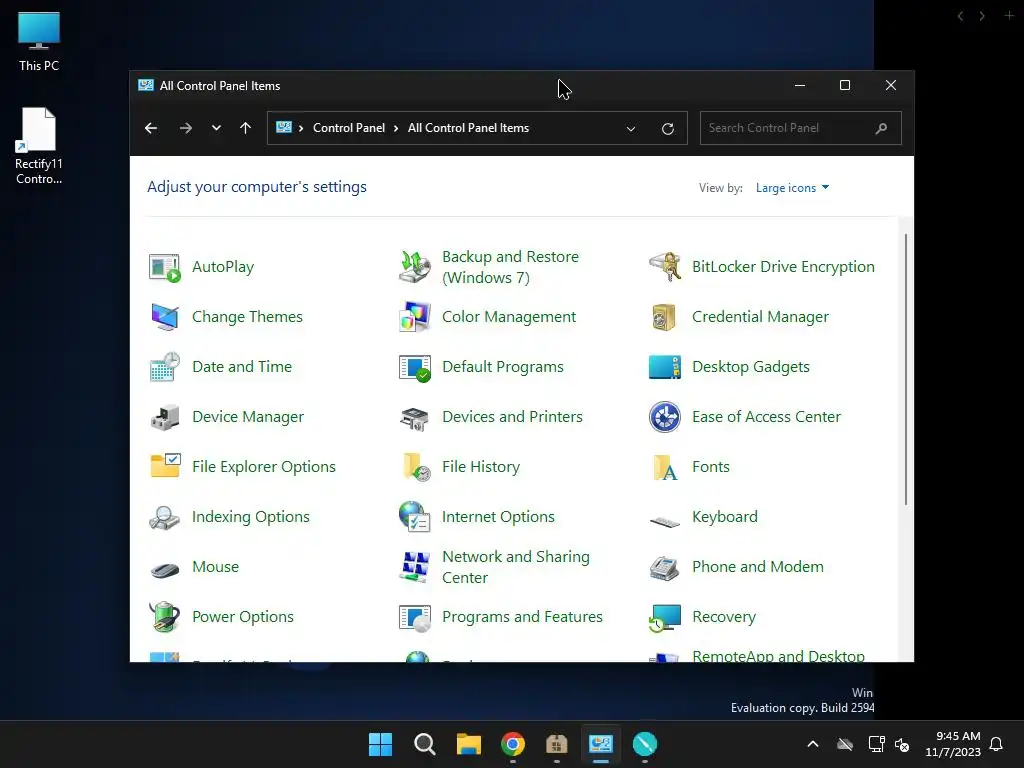Open the AutoPlay icon
Viewport: 1024px width, 768px height.
(165, 267)
